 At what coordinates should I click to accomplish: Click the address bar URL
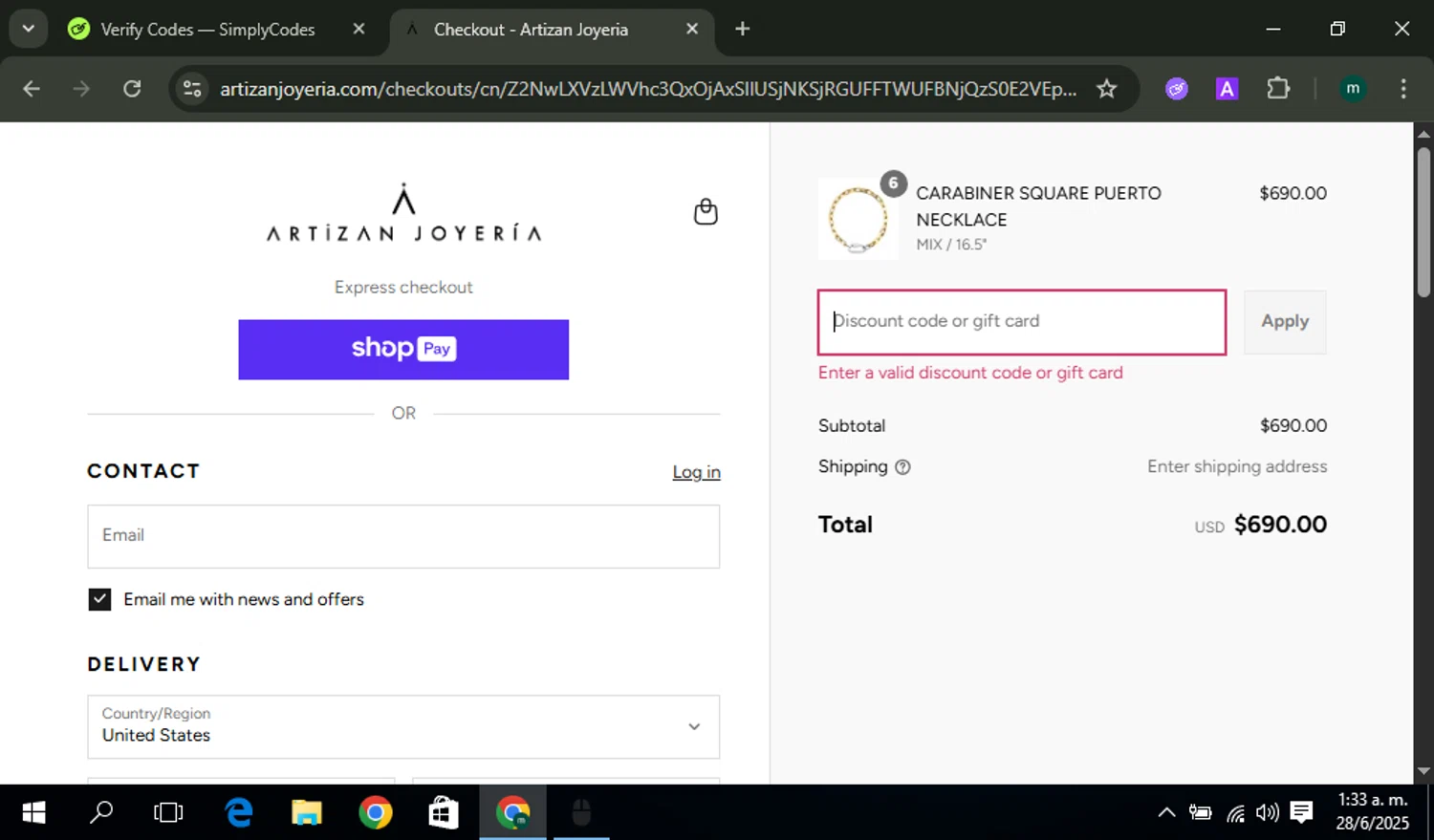pos(648,89)
